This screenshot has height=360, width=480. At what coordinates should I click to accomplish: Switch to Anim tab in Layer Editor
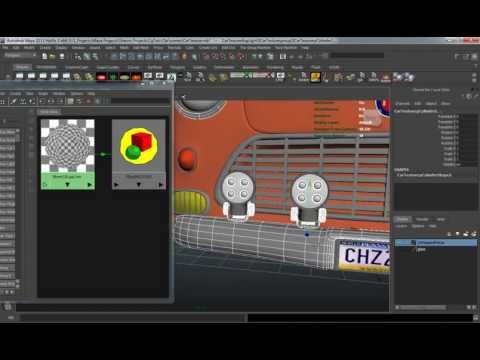pos(440,219)
